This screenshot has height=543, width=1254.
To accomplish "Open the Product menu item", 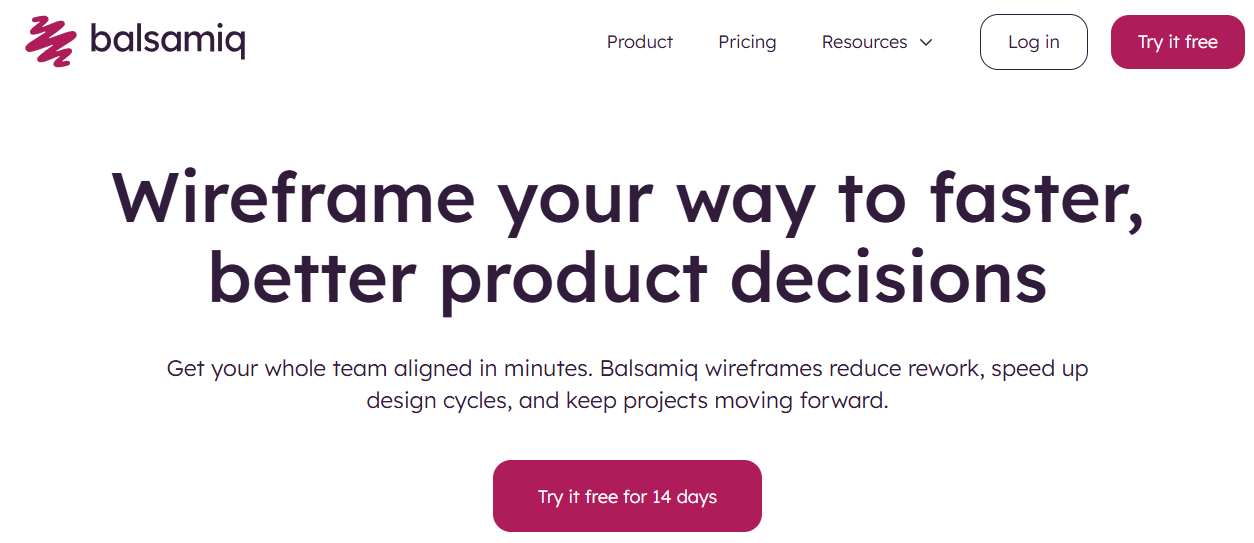I will point(640,42).
